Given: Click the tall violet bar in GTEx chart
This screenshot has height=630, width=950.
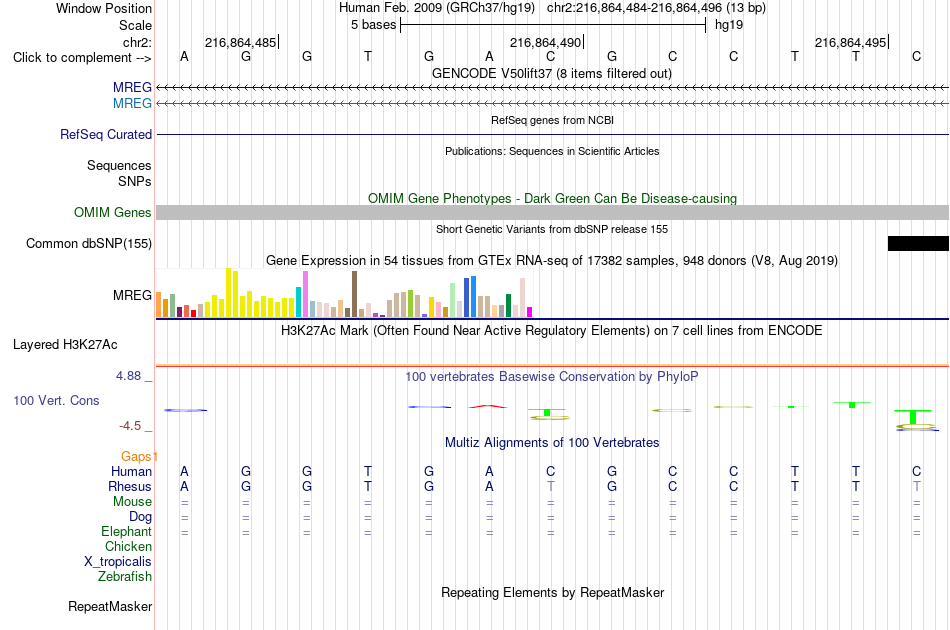Looking at the screenshot, I should (305, 294).
